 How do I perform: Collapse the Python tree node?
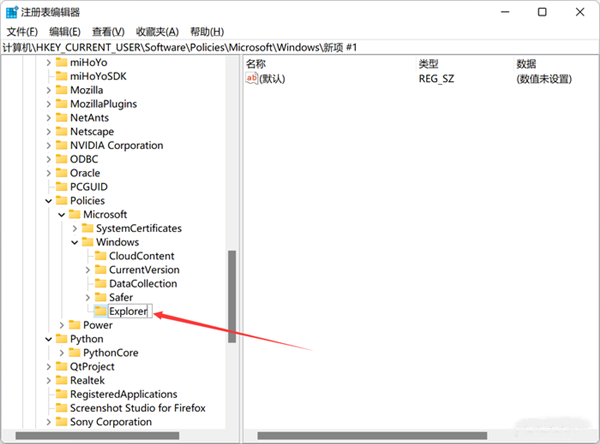tap(49, 339)
